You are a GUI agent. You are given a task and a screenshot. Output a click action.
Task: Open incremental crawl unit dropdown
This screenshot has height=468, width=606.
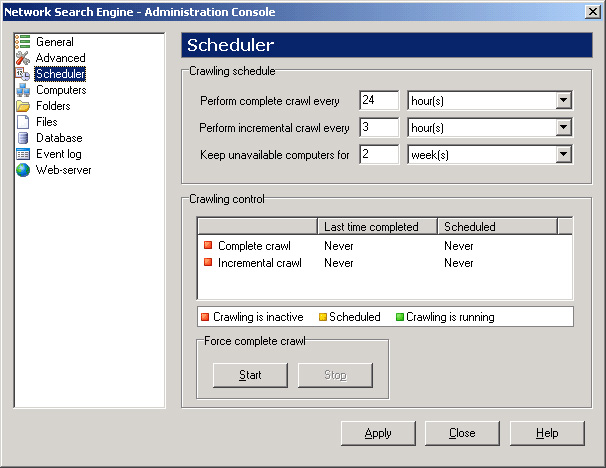[563, 128]
